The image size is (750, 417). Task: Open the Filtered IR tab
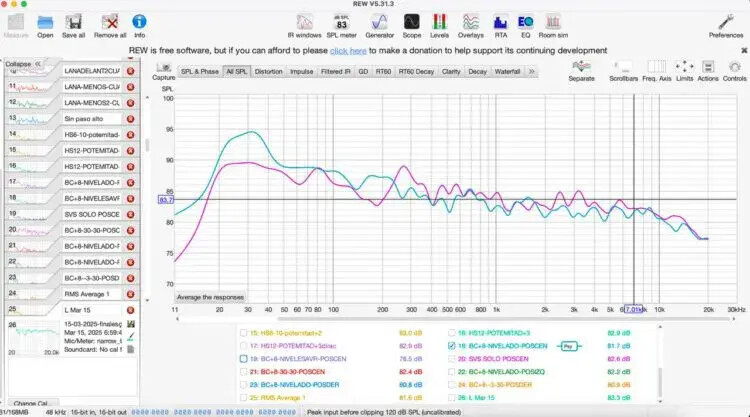pyautogui.click(x=335, y=71)
